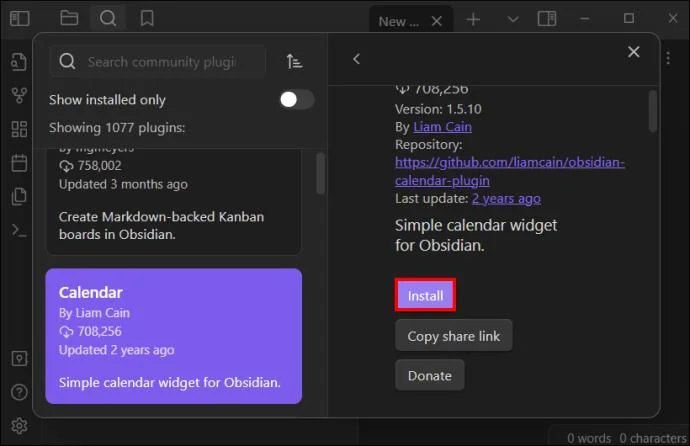Open the GitHub repository link
Image resolution: width=690 pixels, height=446 pixels.
(510, 171)
